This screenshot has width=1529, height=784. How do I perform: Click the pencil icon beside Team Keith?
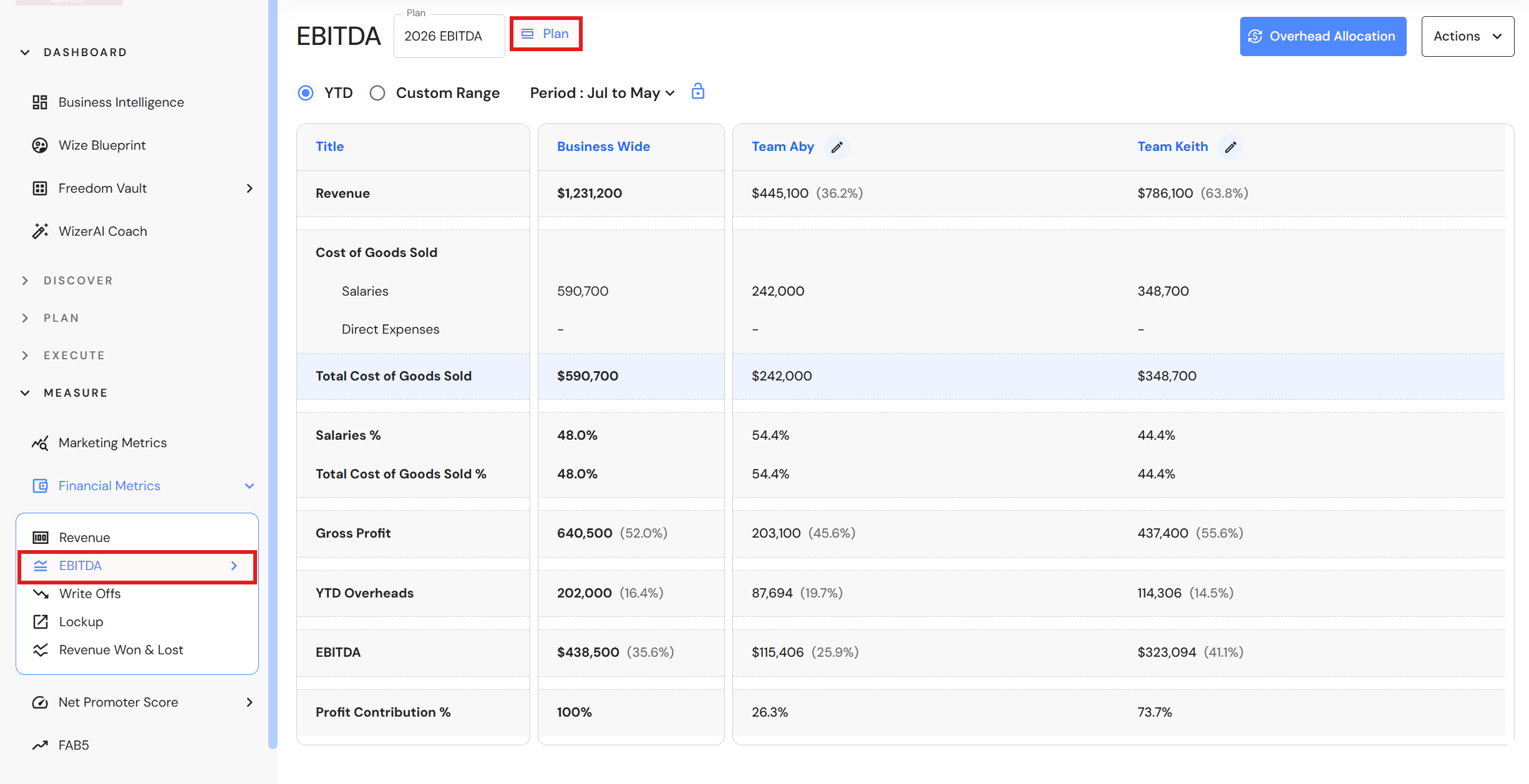click(x=1230, y=147)
